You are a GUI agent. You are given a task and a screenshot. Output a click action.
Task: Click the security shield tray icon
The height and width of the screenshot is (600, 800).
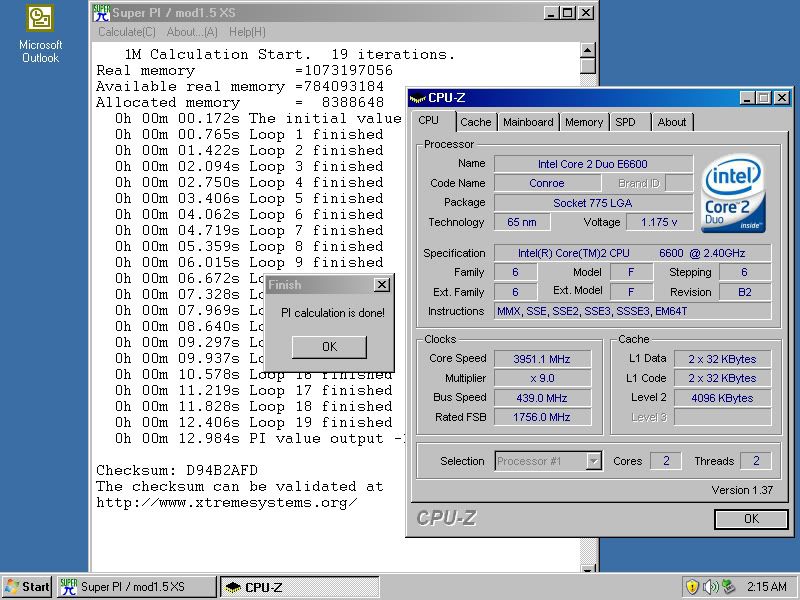coord(692,587)
